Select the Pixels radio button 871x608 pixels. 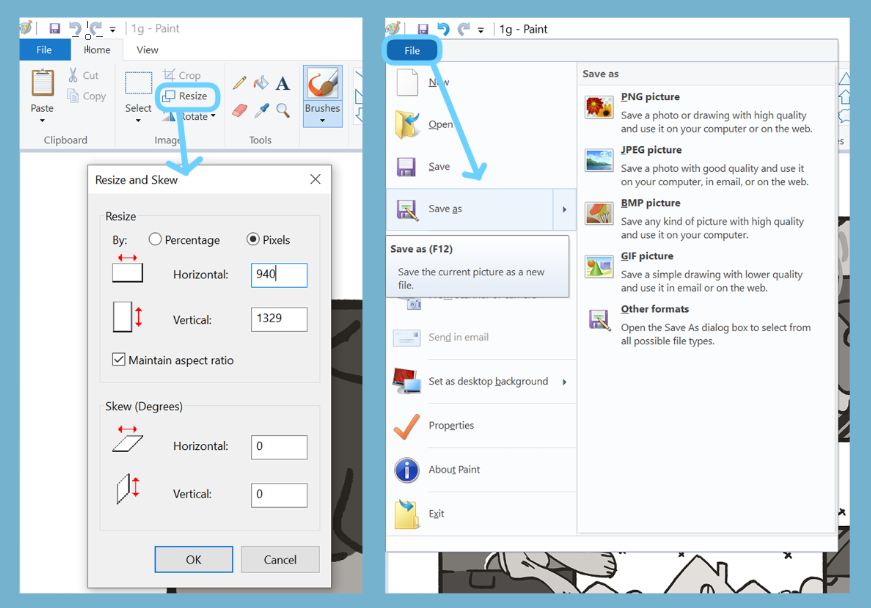click(x=253, y=240)
